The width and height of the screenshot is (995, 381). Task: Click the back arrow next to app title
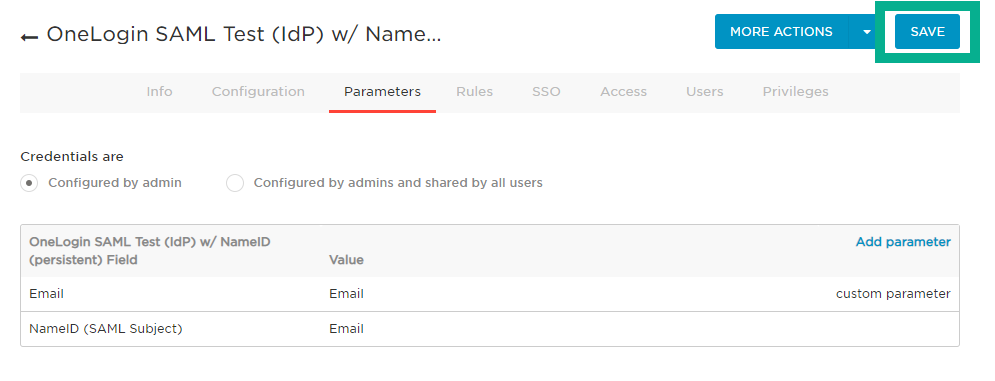pos(29,36)
